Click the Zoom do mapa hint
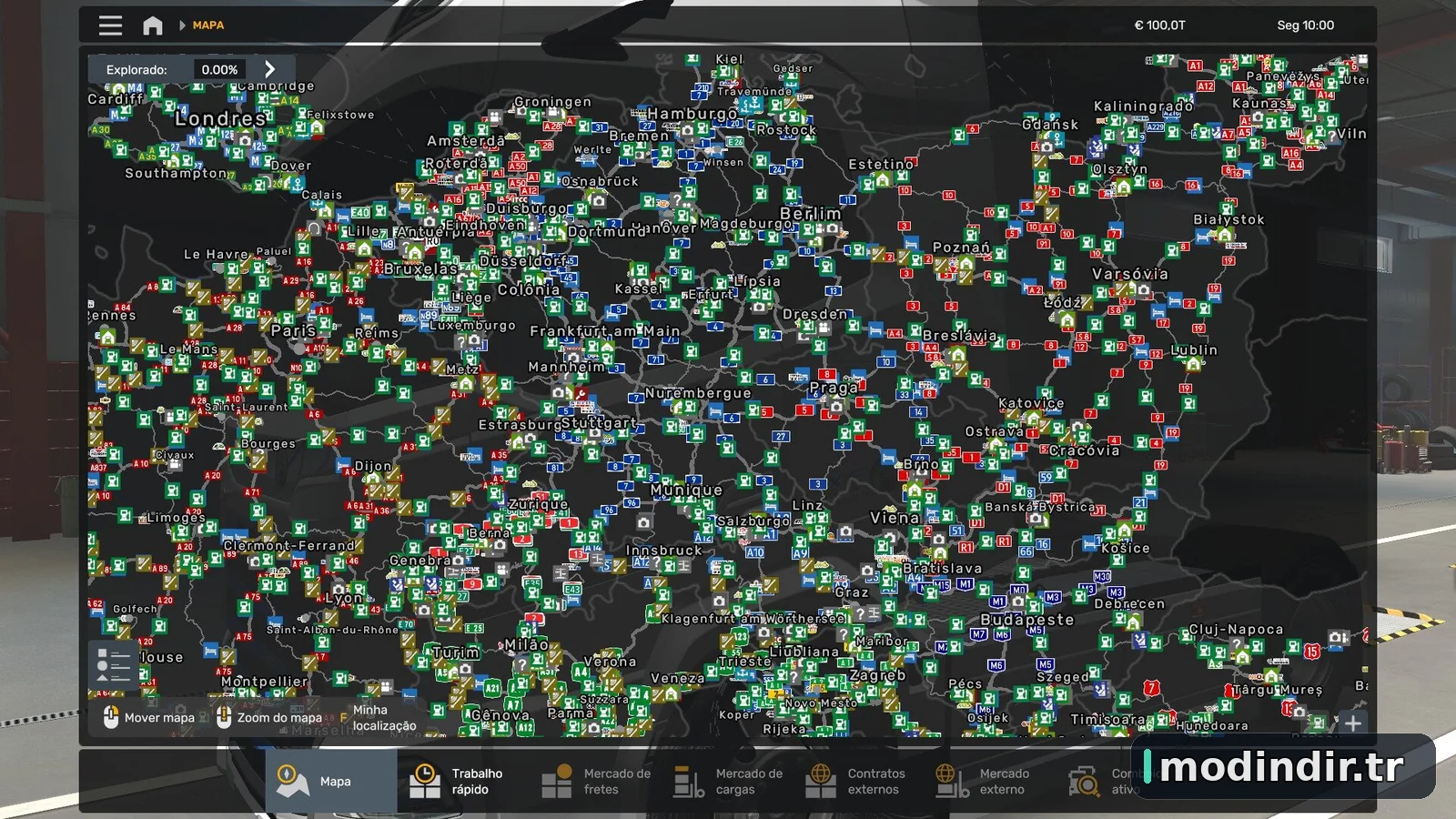This screenshot has height=819, width=1456. [x=269, y=717]
